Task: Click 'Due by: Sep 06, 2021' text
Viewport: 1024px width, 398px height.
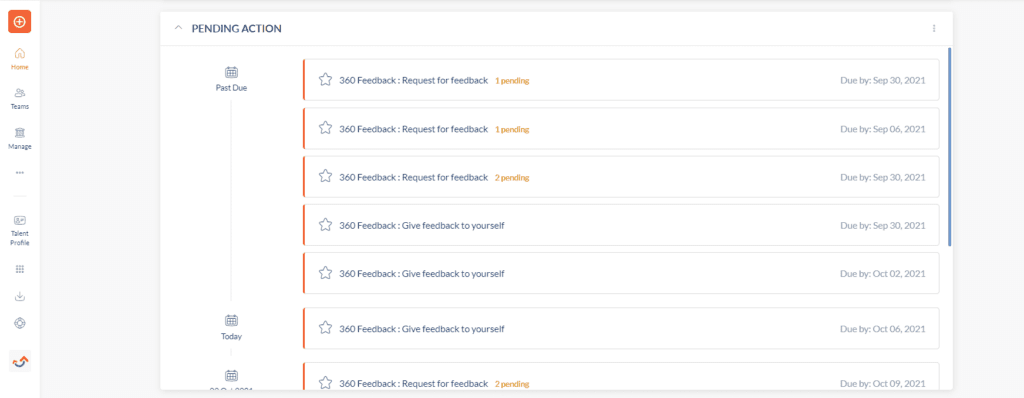Action: pos(882,129)
